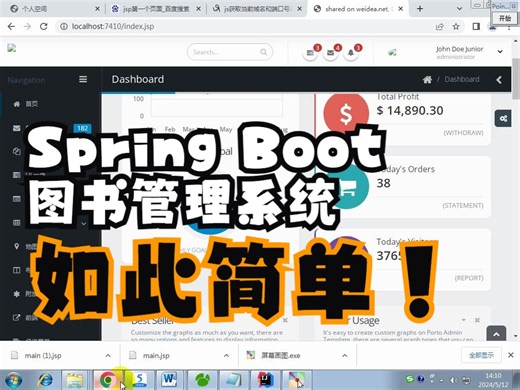Close the 个人空间 tab

[97, 9]
